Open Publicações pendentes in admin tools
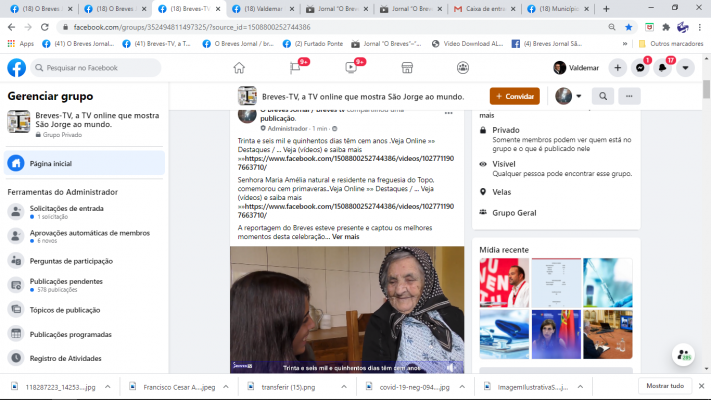The height and width of the screenshot is (400, 711). pyautogui.click(x=65, y=284)
